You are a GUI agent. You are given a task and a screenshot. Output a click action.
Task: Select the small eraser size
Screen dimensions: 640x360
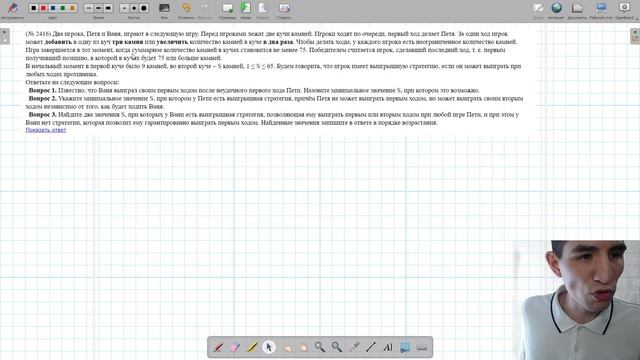click(x=124, y=8)
